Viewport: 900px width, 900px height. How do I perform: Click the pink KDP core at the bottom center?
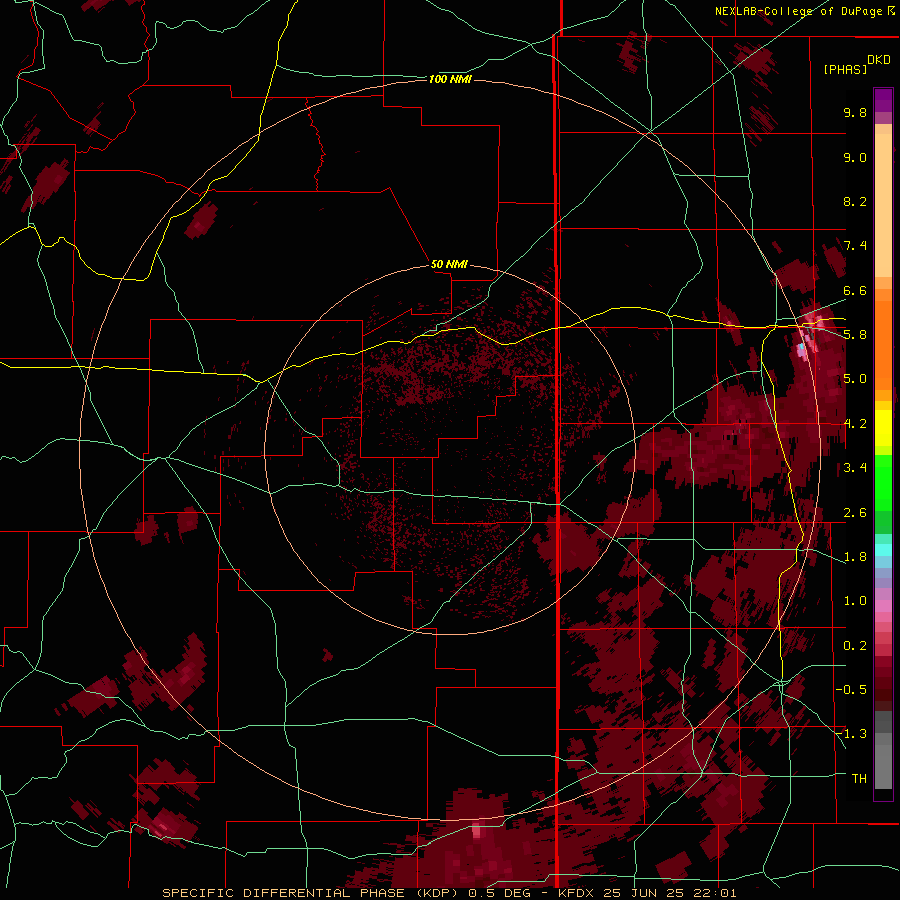tap(476, 831)
